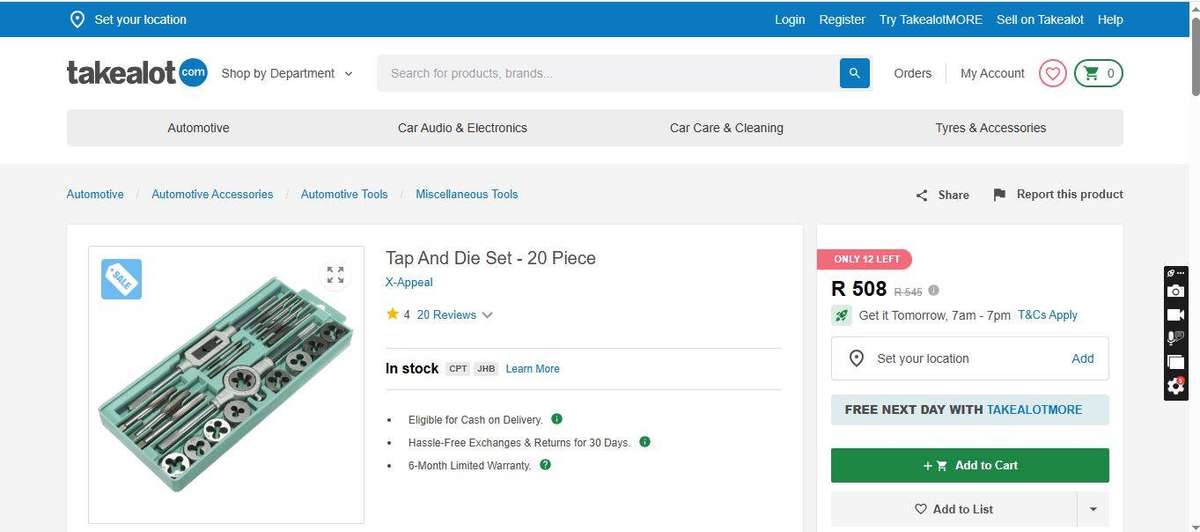
Task: Click the green rocket next-day delivery icon
Action: point(841,315)
